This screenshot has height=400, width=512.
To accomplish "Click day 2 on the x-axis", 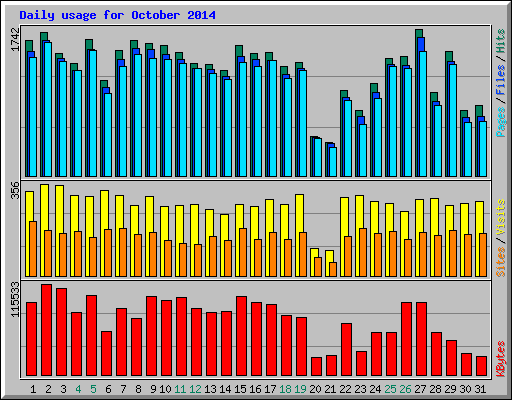I will click(x=48, y=389).
